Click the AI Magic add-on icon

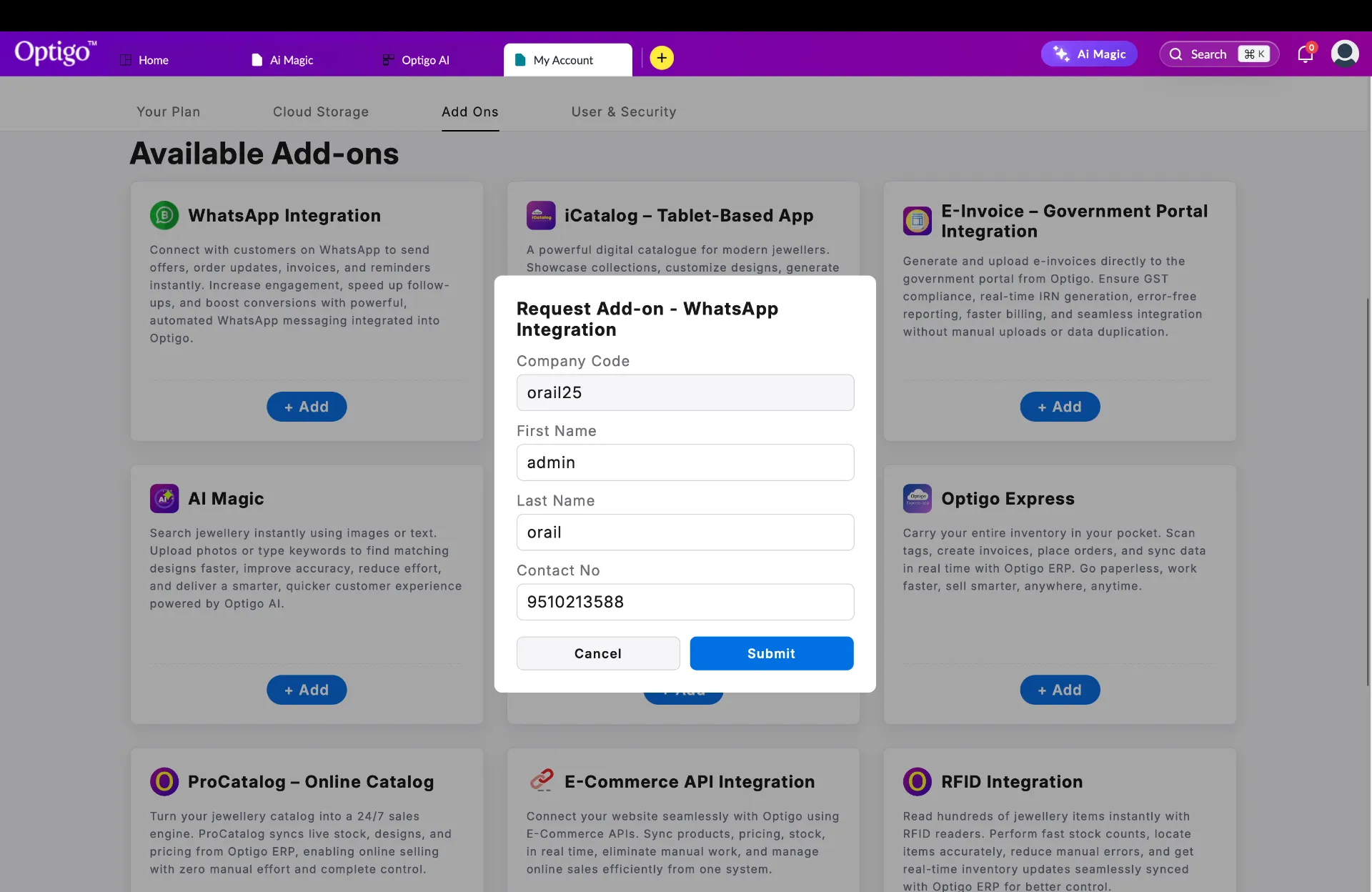(164, 498)
